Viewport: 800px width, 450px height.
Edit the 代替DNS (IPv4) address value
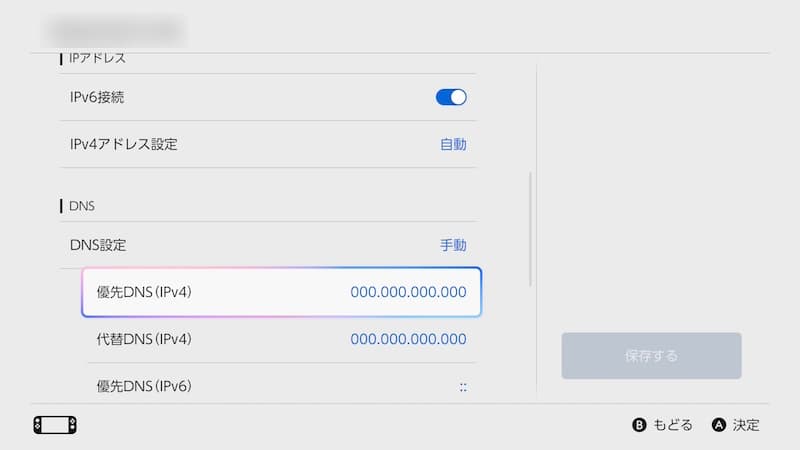click(408, 339)
